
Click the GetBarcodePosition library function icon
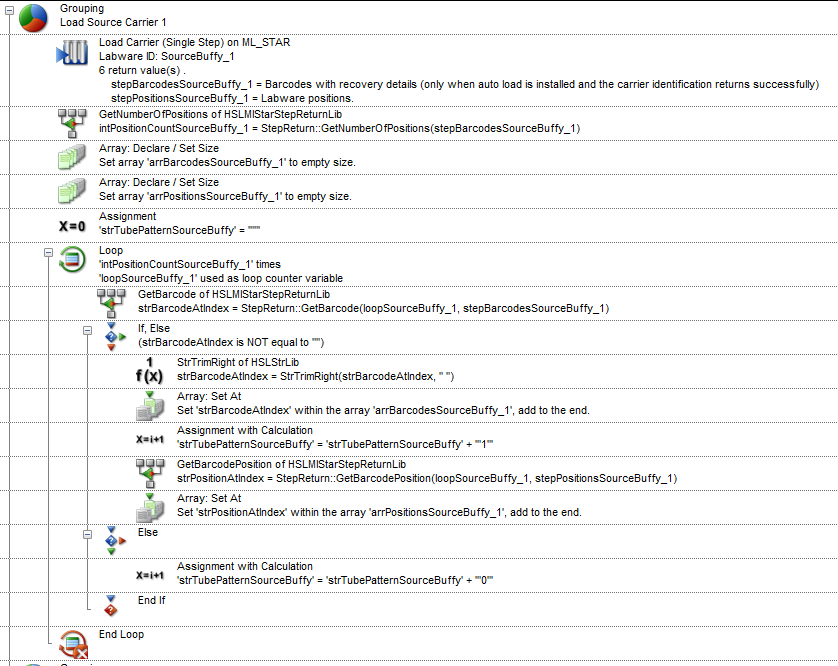click(150, 473)
